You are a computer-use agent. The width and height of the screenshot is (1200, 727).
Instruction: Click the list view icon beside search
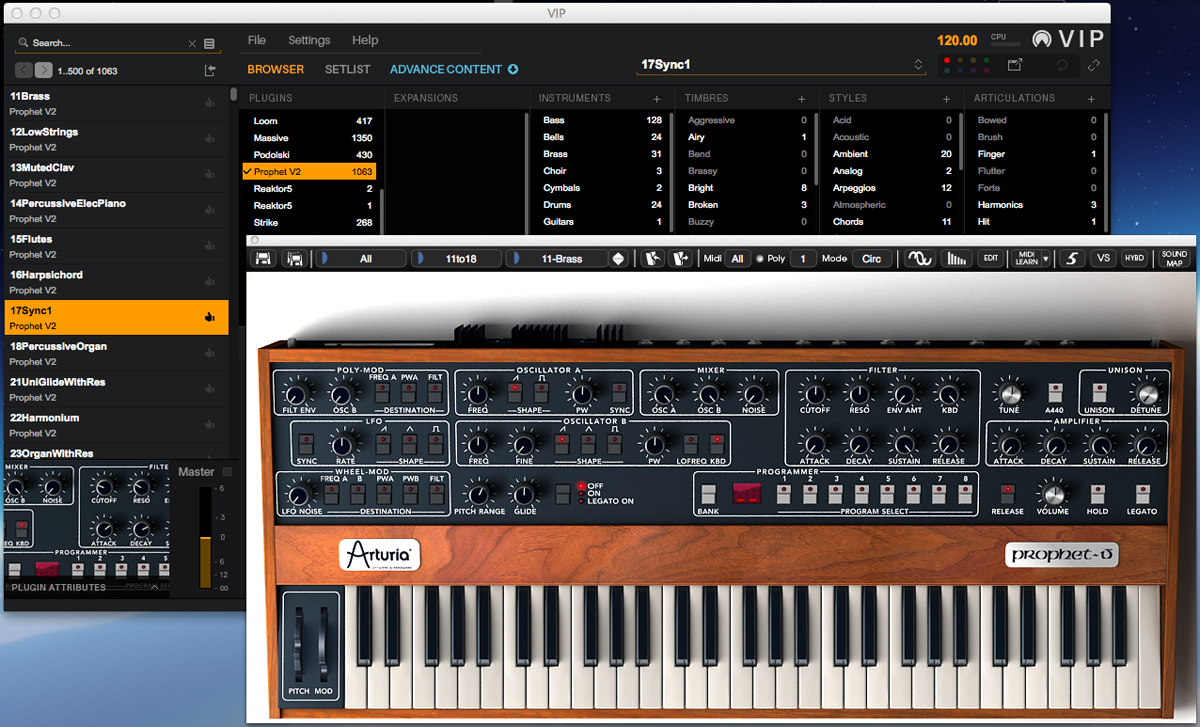[209, 44]
